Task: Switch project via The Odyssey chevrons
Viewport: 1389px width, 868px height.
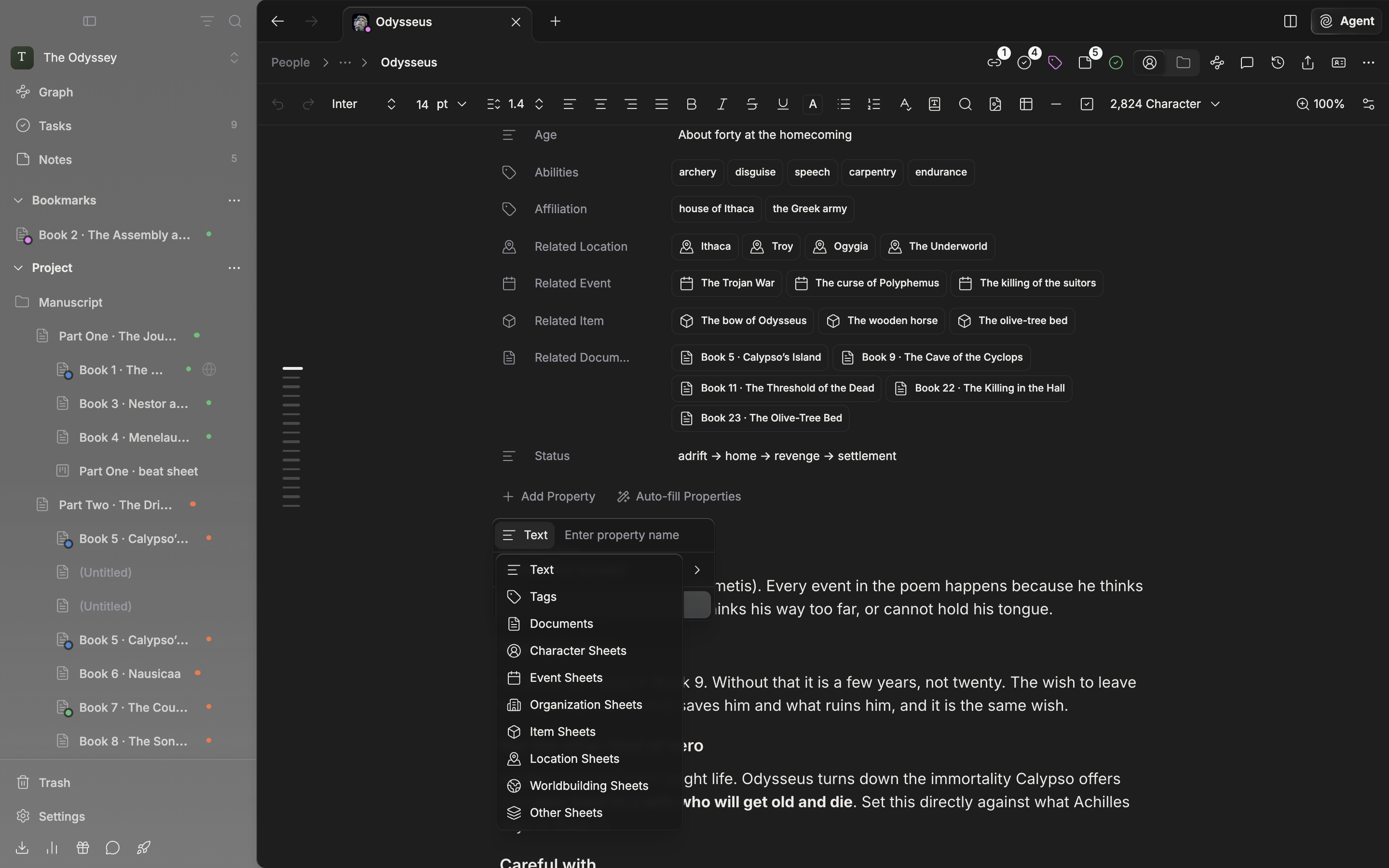Action: pyautogui.click(x=234, y=57)
